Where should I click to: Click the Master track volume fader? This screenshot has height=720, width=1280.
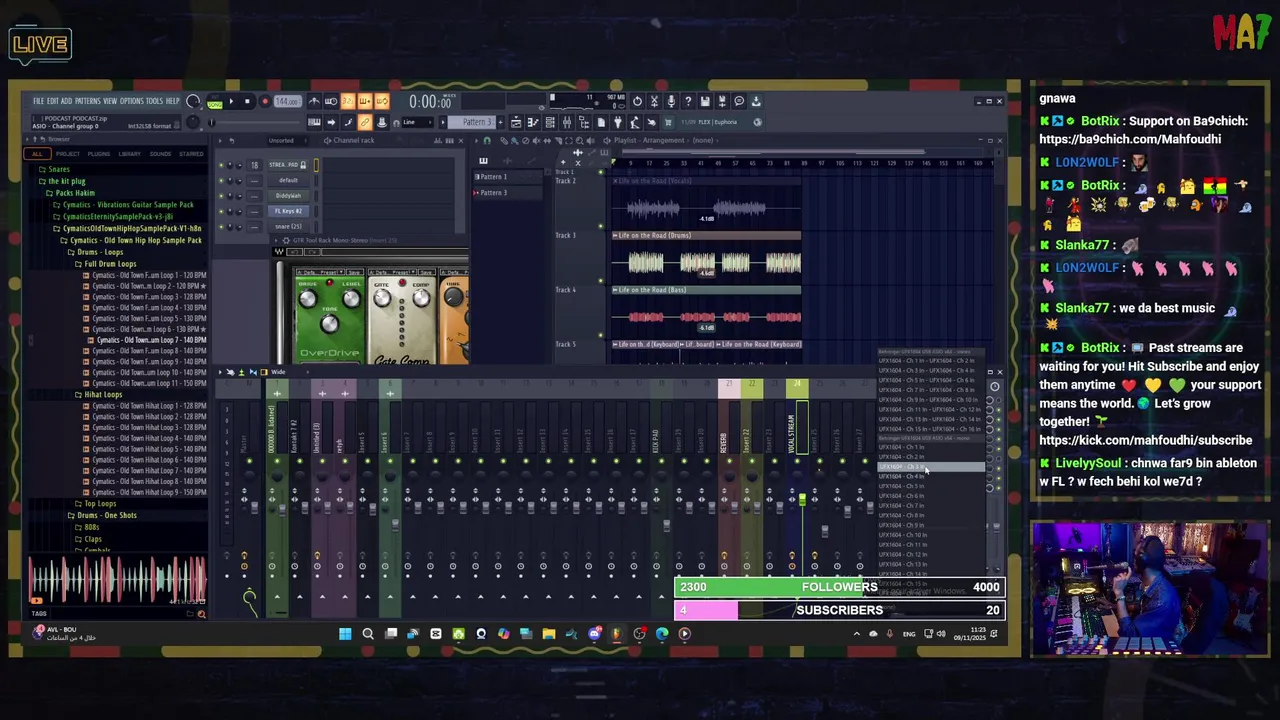(x=255, y=507)
